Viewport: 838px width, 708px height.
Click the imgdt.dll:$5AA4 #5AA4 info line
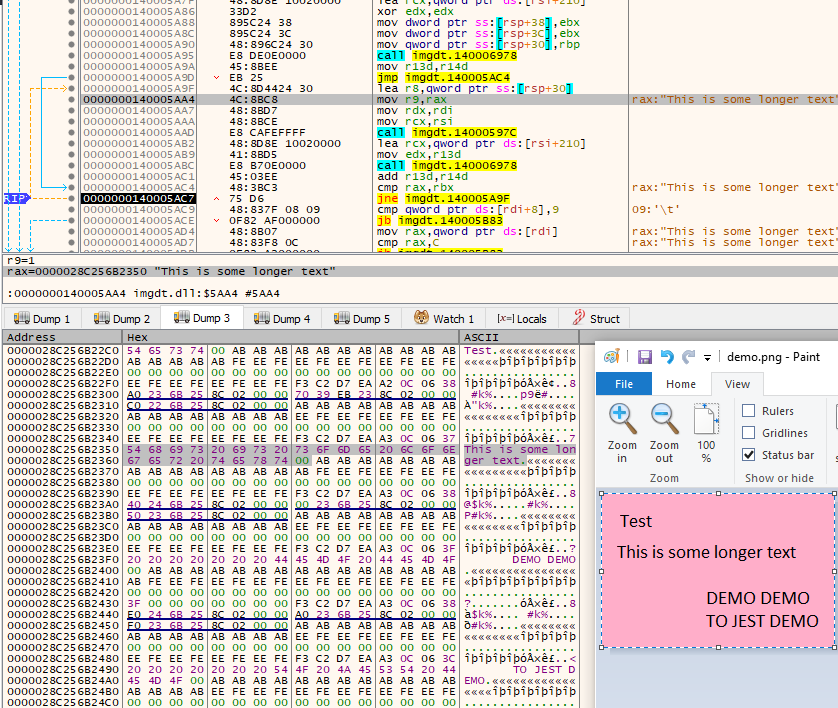(143, 293)
